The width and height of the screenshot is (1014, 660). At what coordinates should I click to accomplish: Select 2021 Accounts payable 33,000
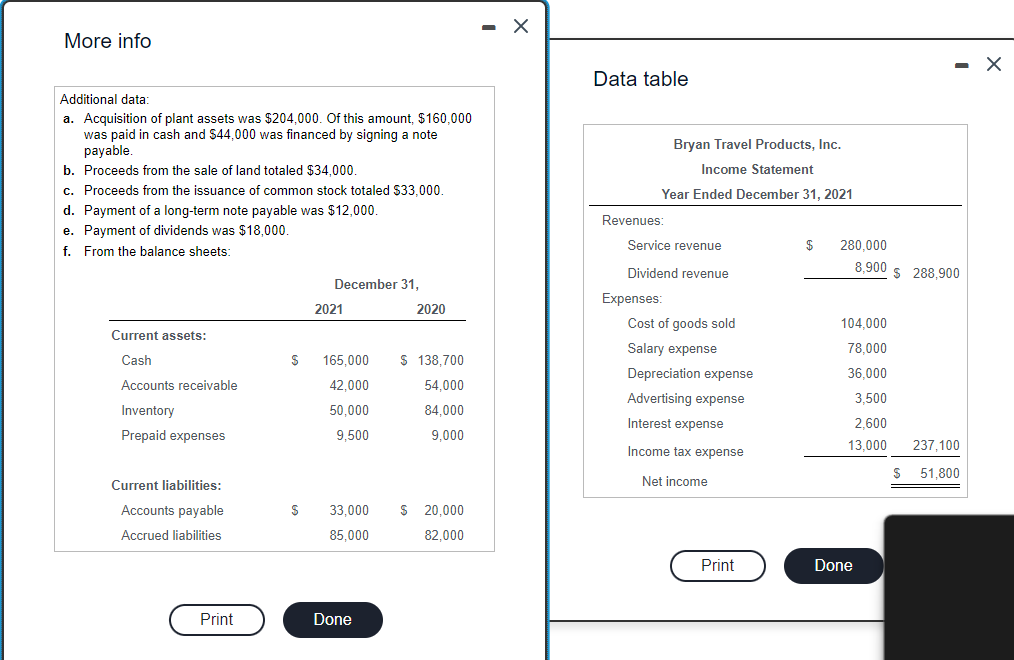point(349,511)
